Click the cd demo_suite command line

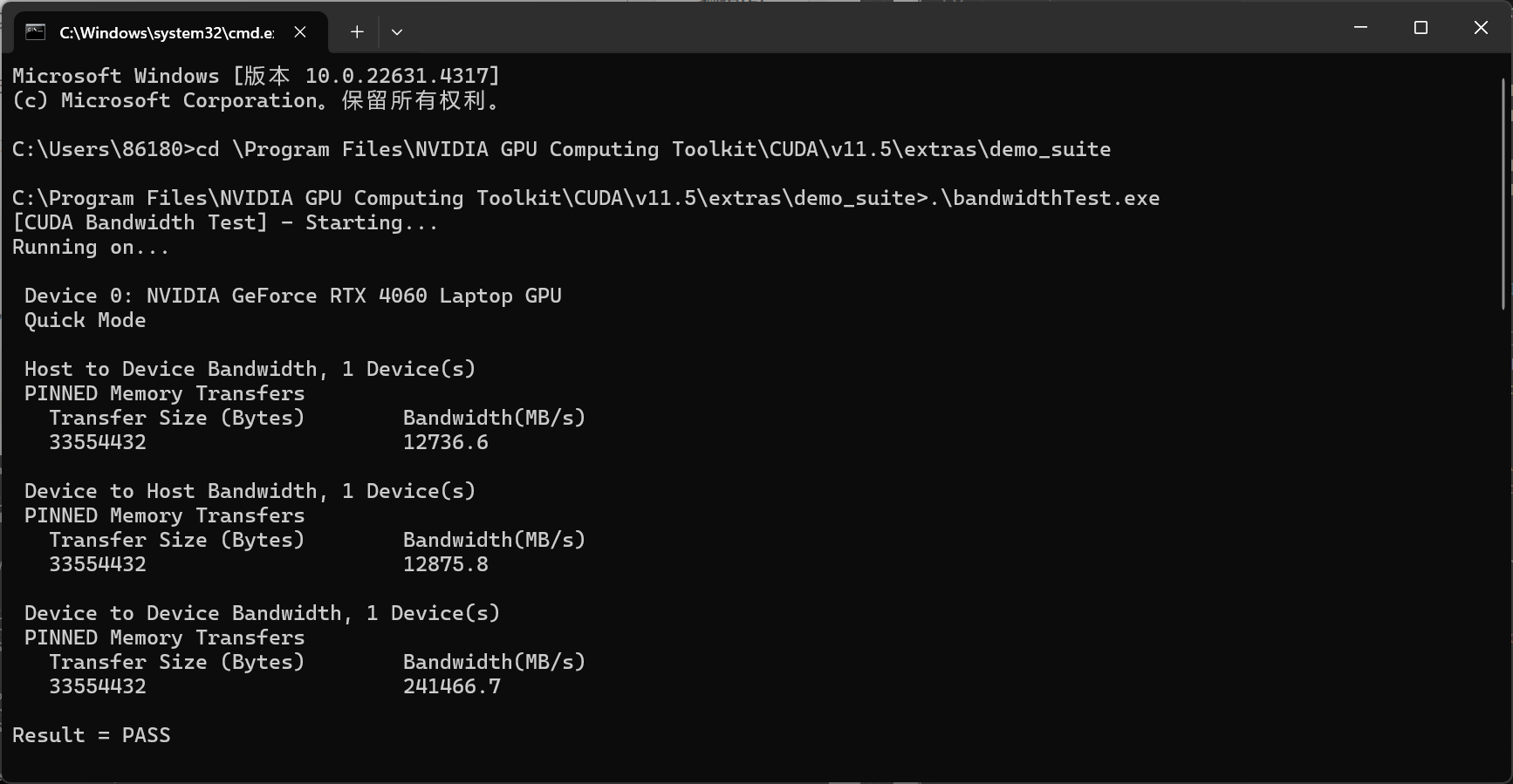coord(562,149)
